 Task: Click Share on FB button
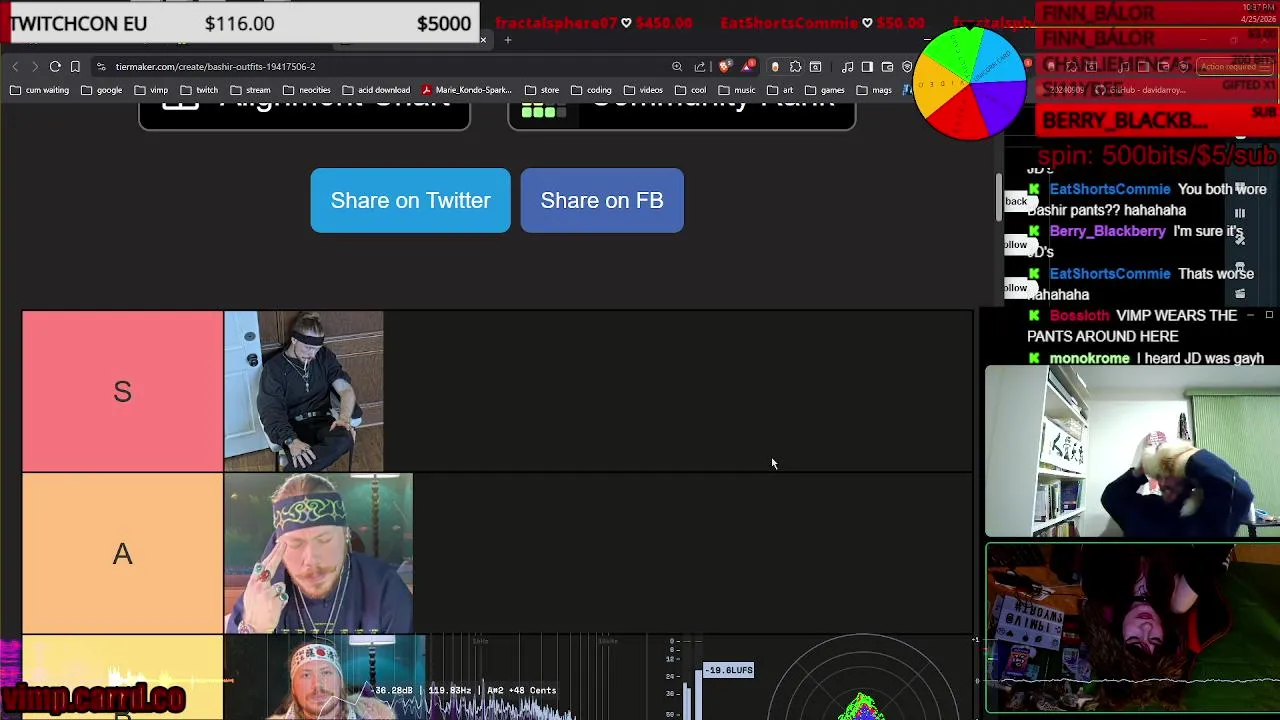pyautogui.click(x=602, y=200)
